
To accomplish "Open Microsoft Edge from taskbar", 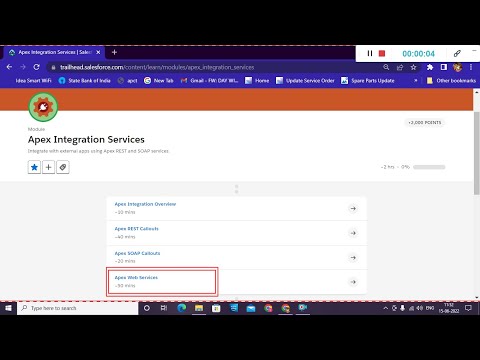I will [181, 308].
